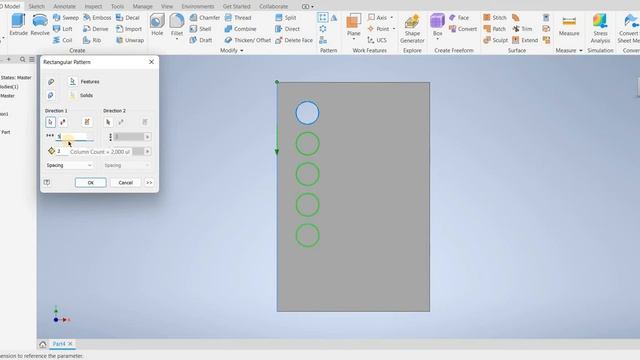Choose the Chamfer tool
The image size is (640, 360).
click(204, 18)
